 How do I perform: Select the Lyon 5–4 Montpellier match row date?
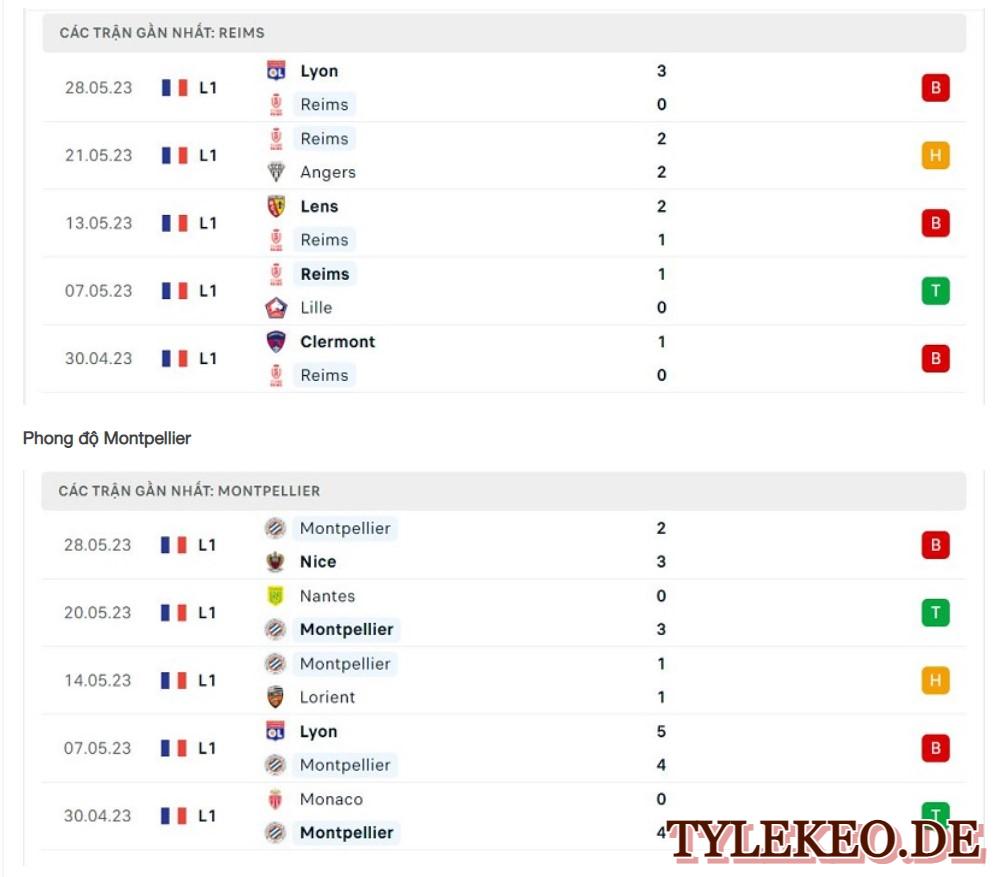[x=98, y=748]
